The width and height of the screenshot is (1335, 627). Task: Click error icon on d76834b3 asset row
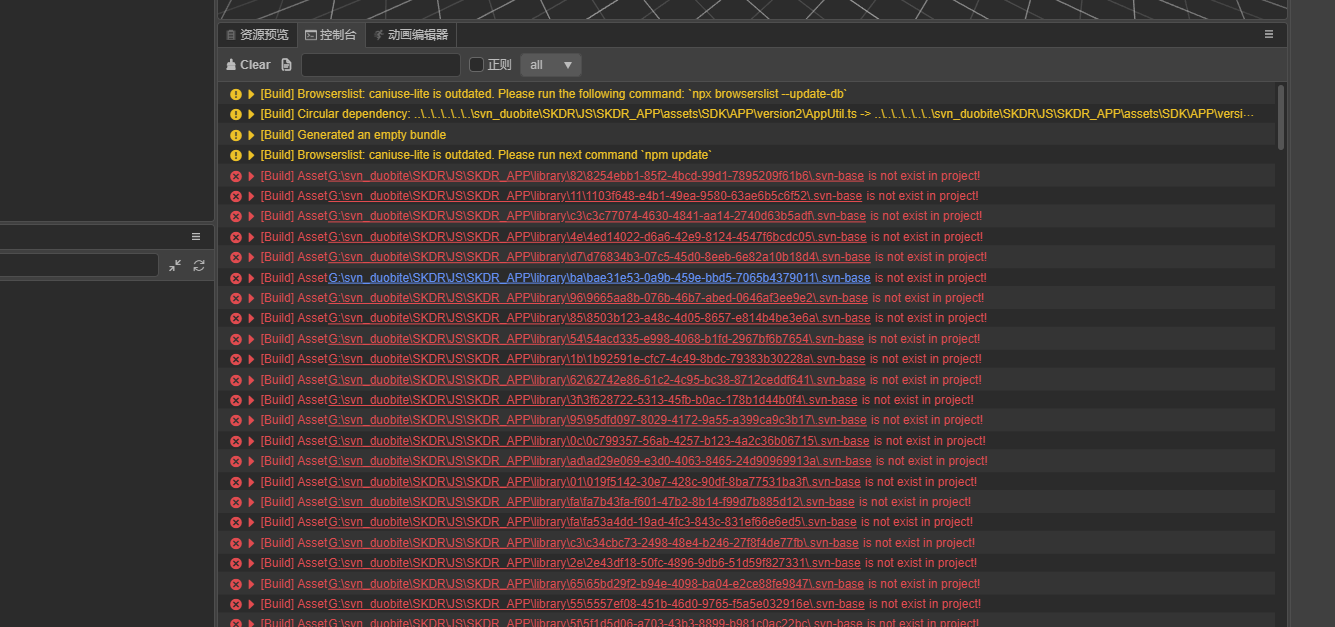[236, 257]
